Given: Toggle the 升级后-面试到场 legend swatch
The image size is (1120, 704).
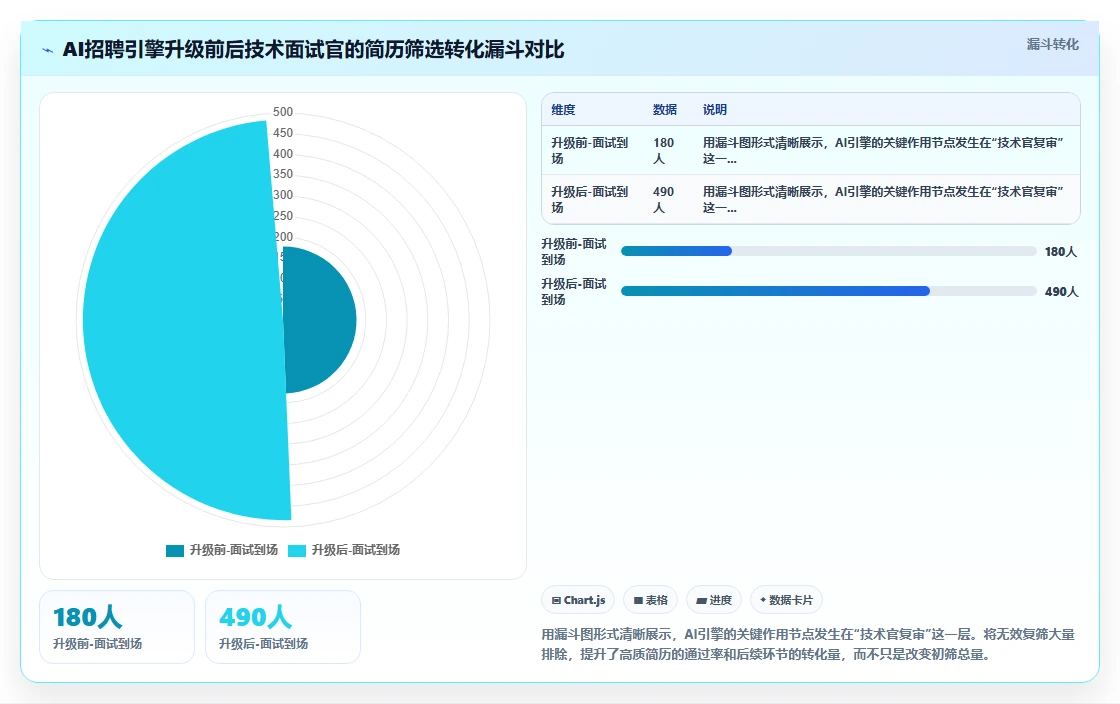Looking at the screenshot, I should pyautogui.click(x=297, y=550).
